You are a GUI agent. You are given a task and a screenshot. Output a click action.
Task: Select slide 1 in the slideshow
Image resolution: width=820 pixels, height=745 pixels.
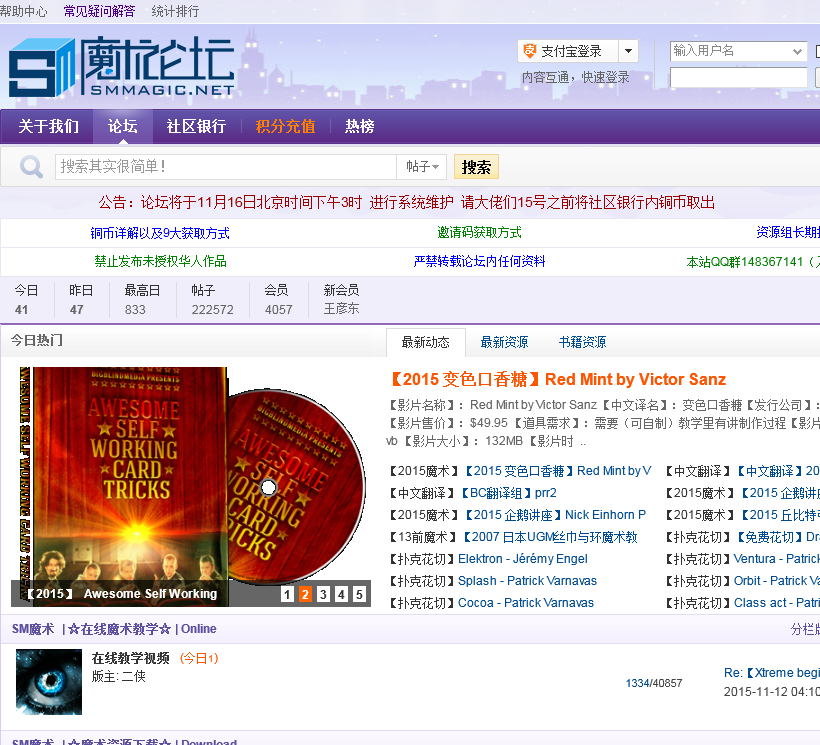[287, 594]
